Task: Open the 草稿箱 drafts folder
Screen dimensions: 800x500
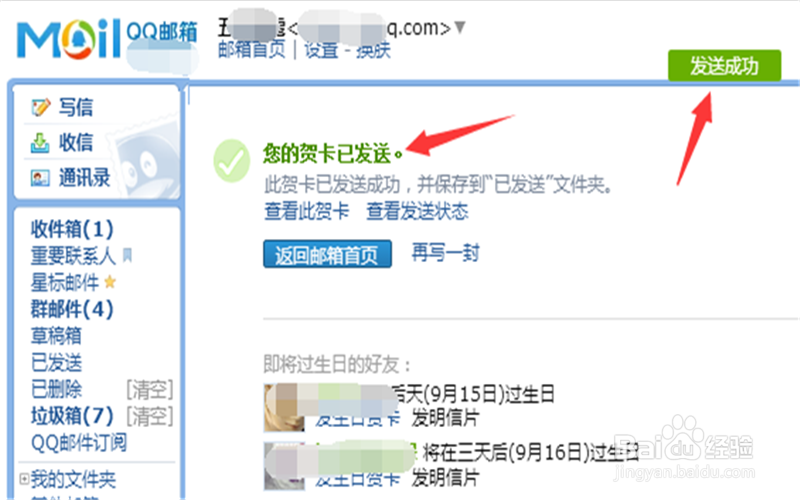Action: click(x=56, y=335)
